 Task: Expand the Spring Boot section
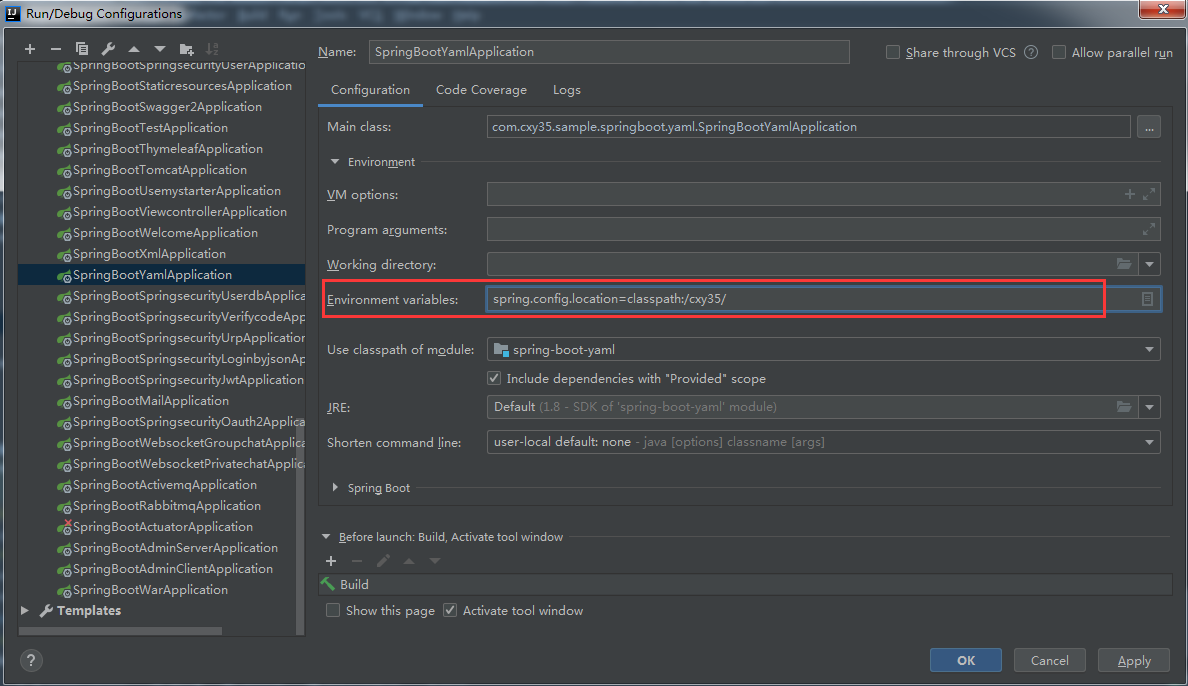tap(335, 488)
